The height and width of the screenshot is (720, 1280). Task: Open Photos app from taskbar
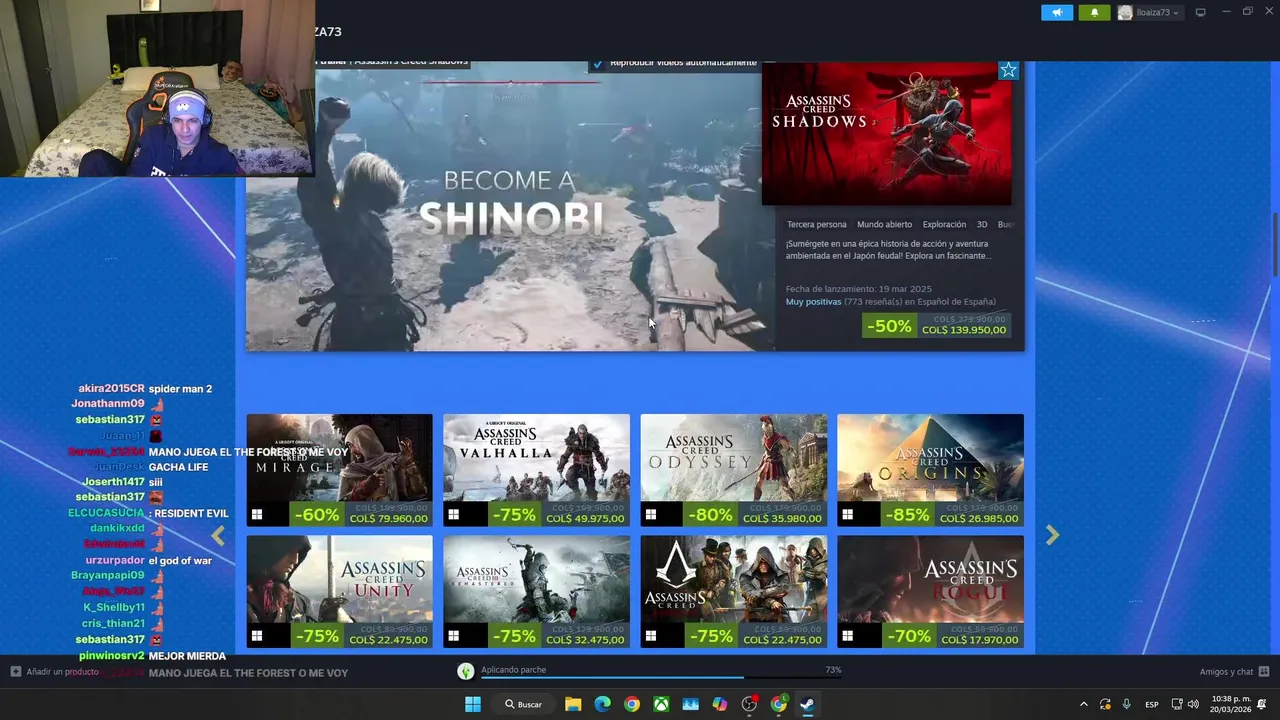[x=690, y=704]
